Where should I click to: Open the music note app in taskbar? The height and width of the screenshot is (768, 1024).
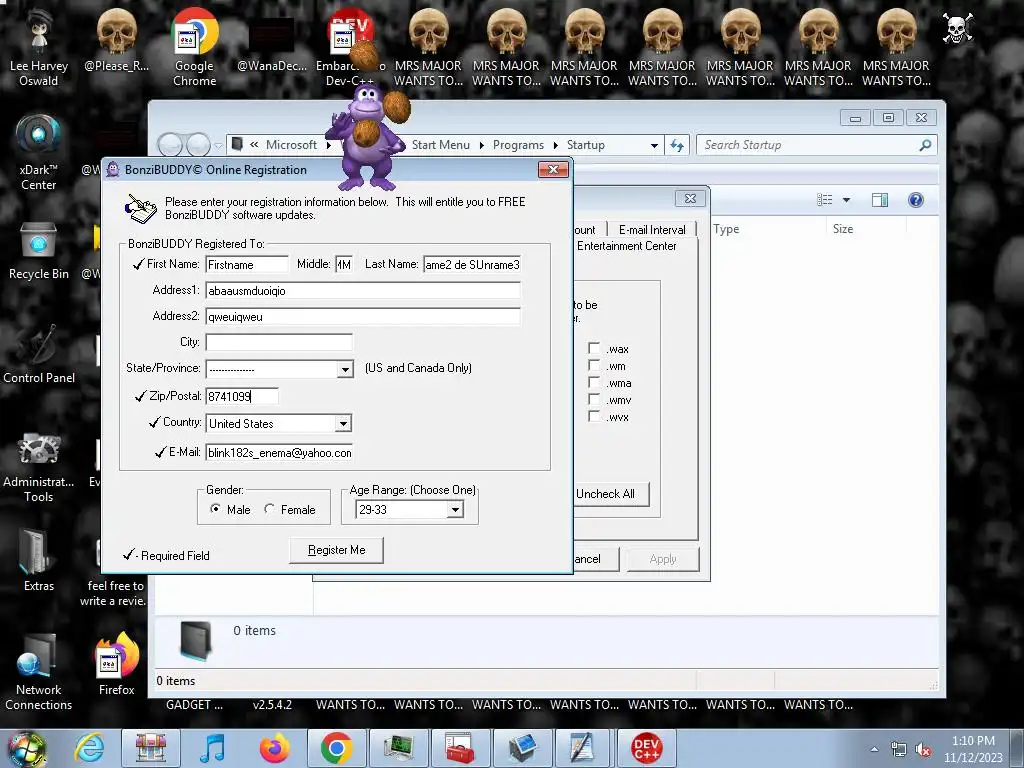click(212, 748)
